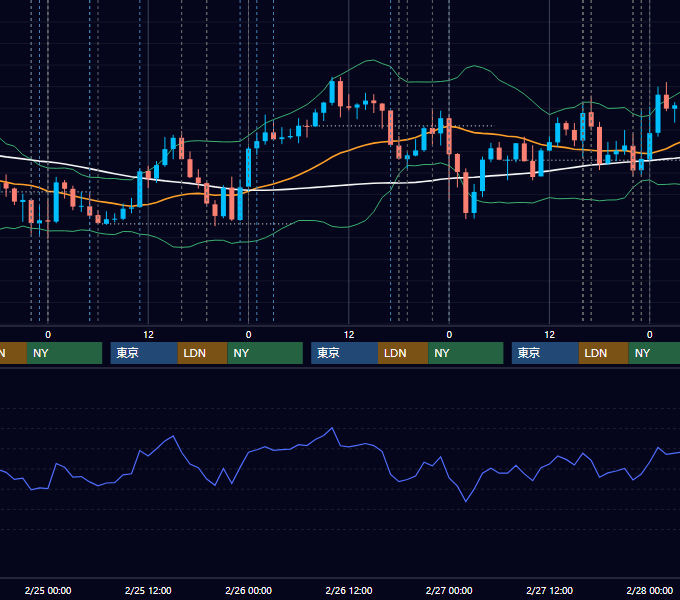Select the 2/27 東京 session block
This screenshot has height=600, width=680.
545,353
